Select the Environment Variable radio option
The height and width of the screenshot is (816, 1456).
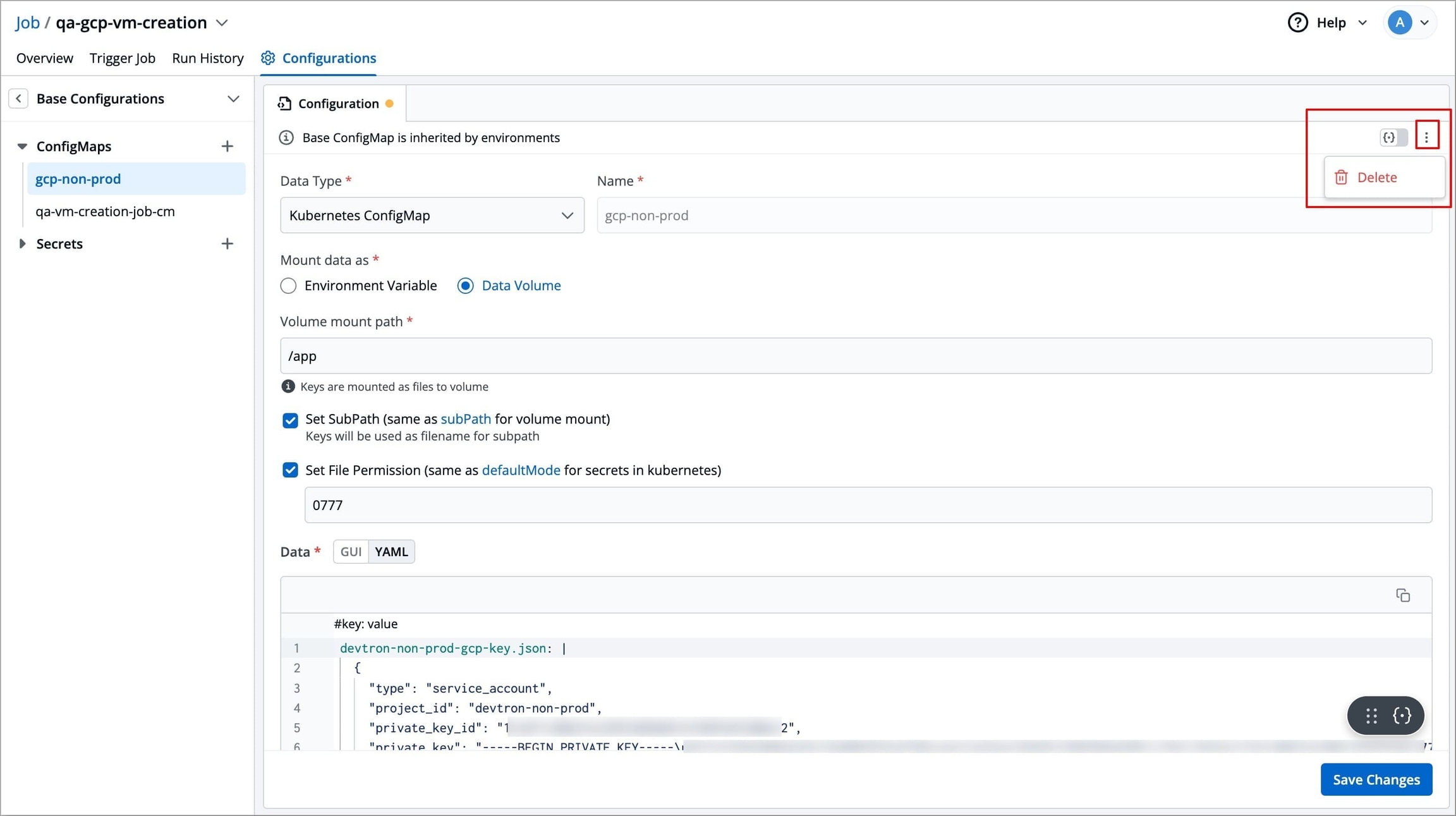point(289,286)
